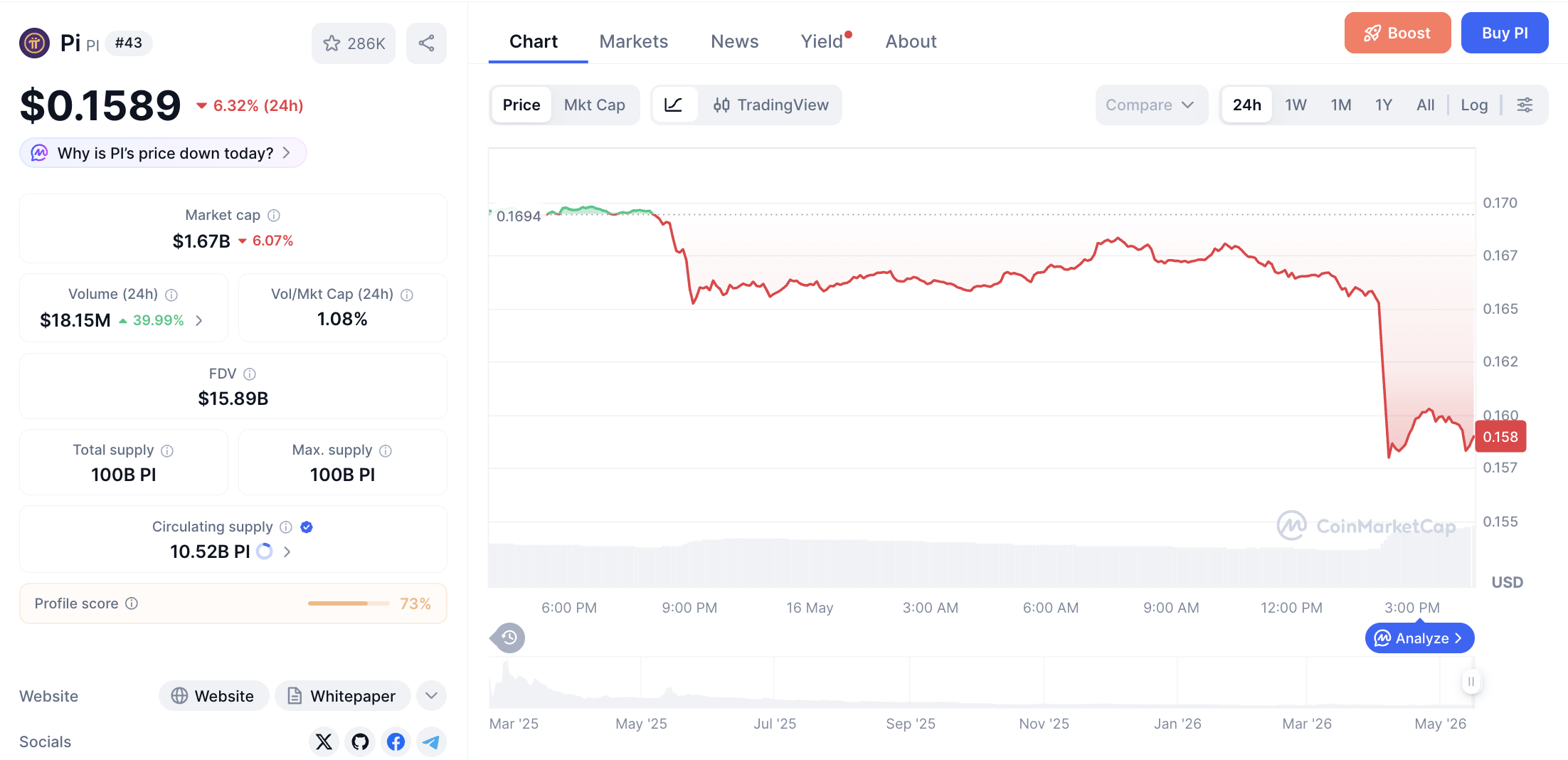
Task: Open the Markets tab
Action: pos(634,41)
